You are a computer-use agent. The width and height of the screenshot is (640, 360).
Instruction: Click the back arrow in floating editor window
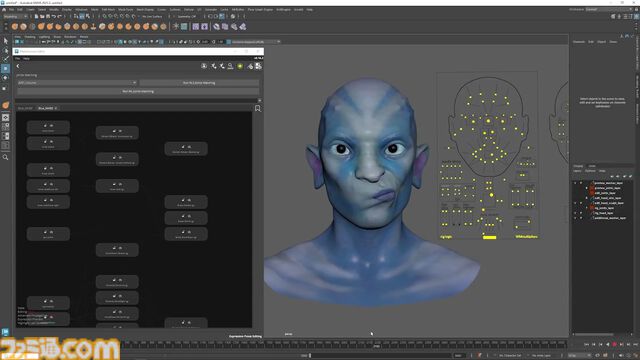[18, 66]
